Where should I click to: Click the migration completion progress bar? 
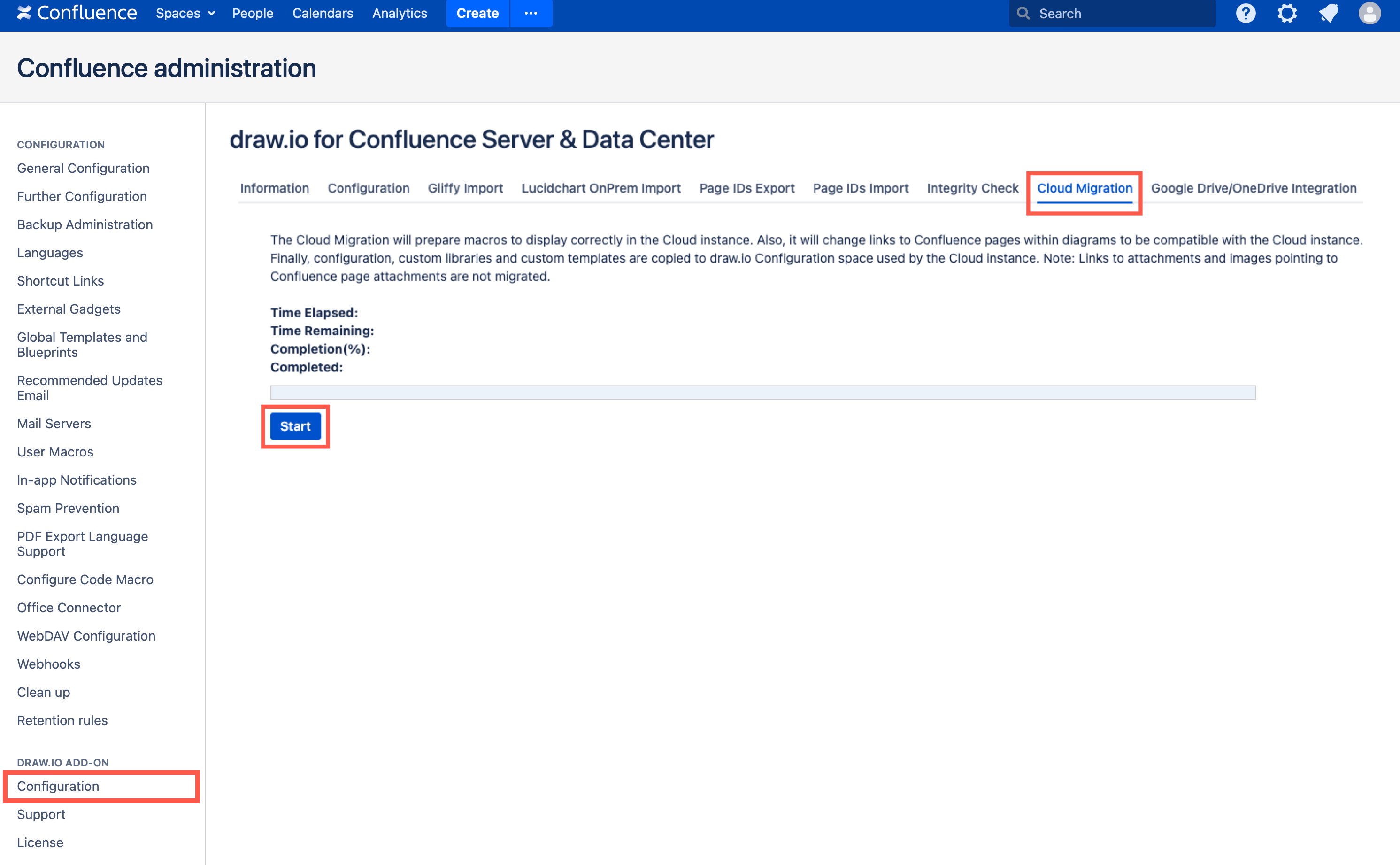762,393
